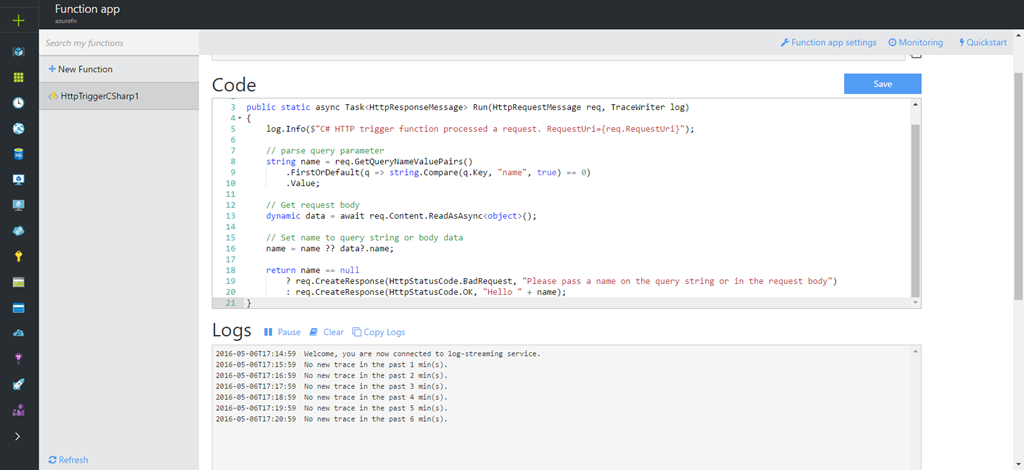Select HttpTriggerCSharp1 function

tap(119, 96)
